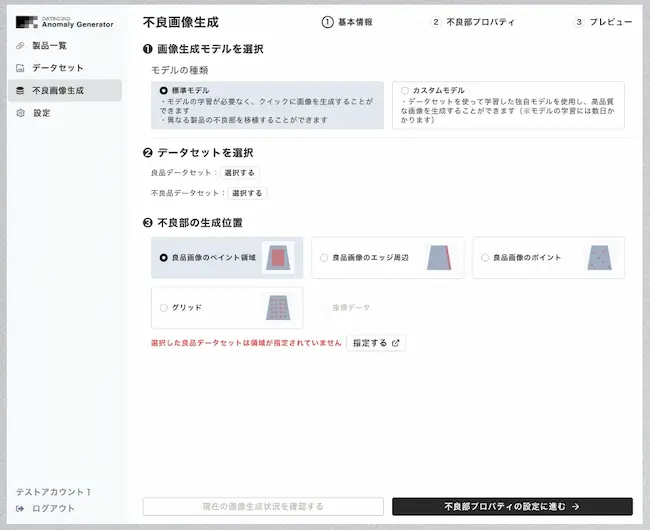Click the データセット image icon in sidebar

click(x=22, y=68)
